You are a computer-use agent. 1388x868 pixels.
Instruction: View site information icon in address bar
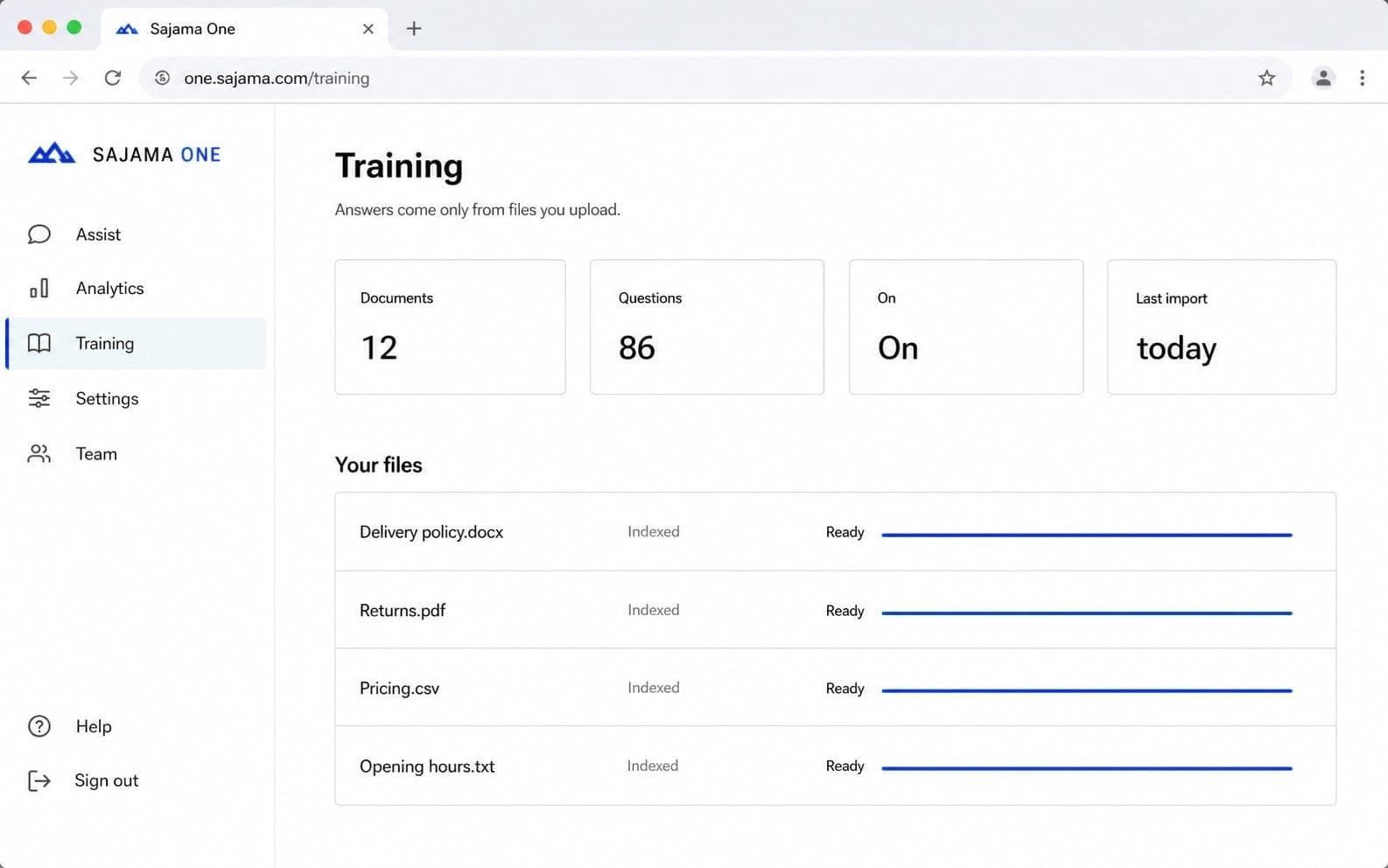[x=163, y=78]
